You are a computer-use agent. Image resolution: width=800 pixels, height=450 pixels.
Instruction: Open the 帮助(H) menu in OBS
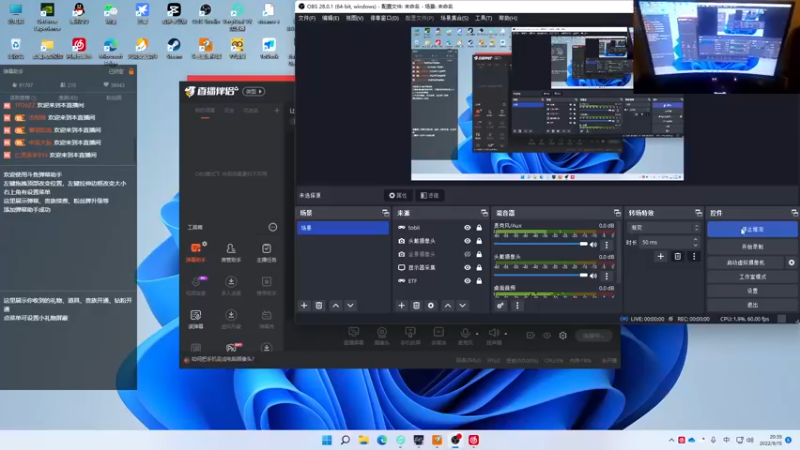point(508,18)
